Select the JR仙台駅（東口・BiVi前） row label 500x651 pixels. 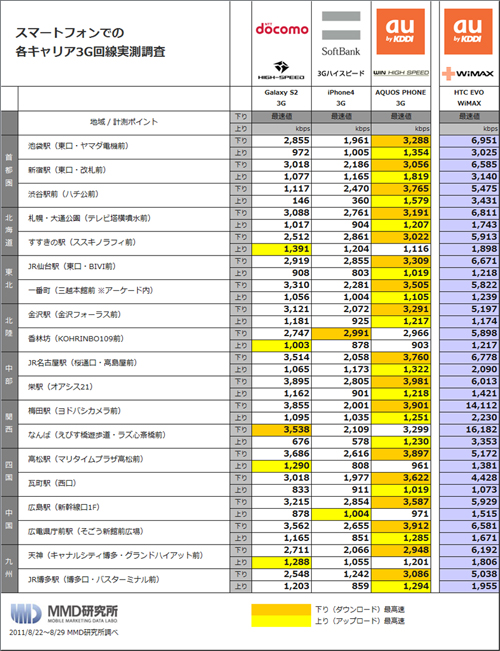(x=72, y=267)
